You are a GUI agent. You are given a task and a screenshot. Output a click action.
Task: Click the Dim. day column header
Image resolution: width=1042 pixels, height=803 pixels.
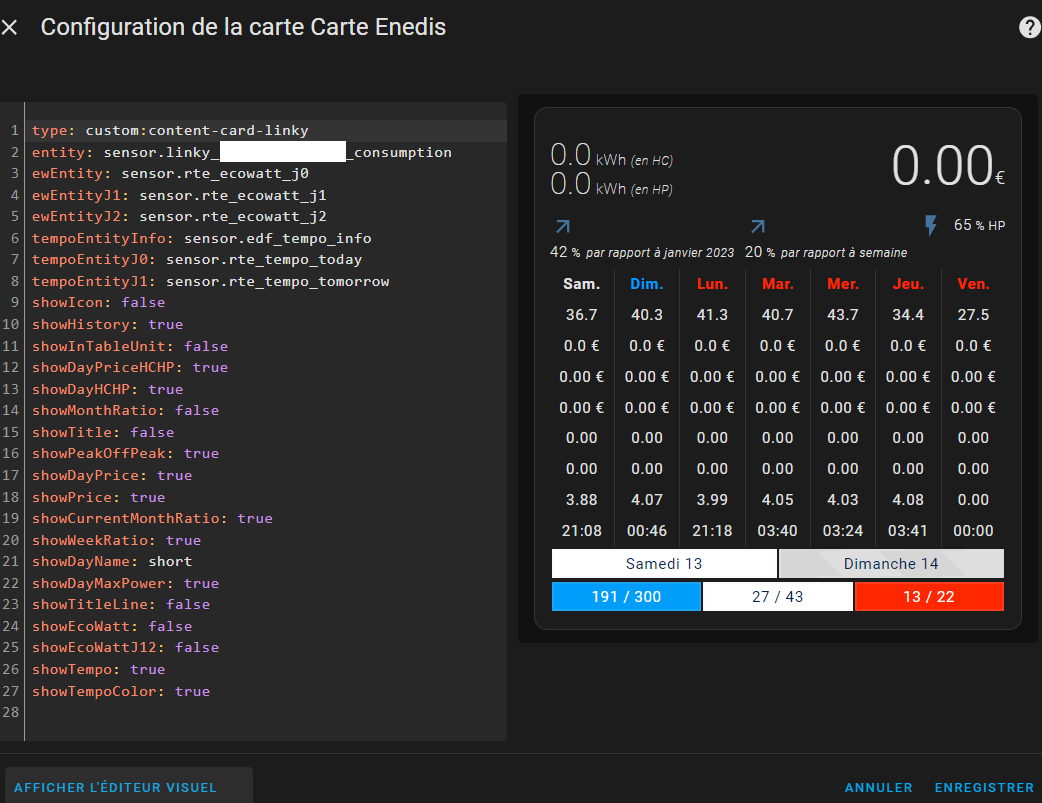point(647,285)
